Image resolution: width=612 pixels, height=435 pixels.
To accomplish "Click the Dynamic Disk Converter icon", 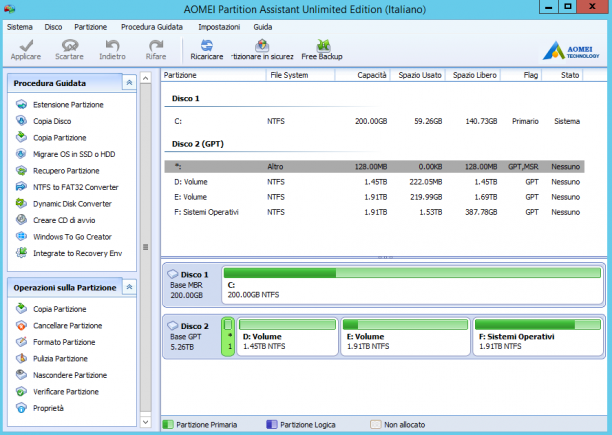I will 21,204.
